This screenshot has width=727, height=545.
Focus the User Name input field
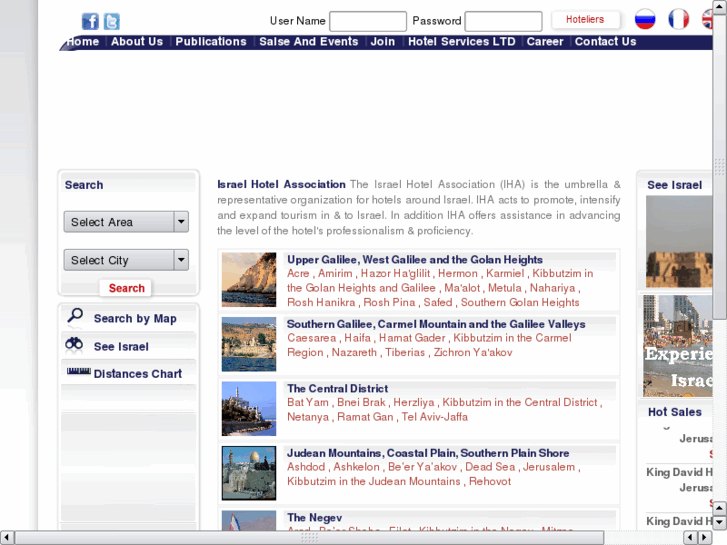368,21
